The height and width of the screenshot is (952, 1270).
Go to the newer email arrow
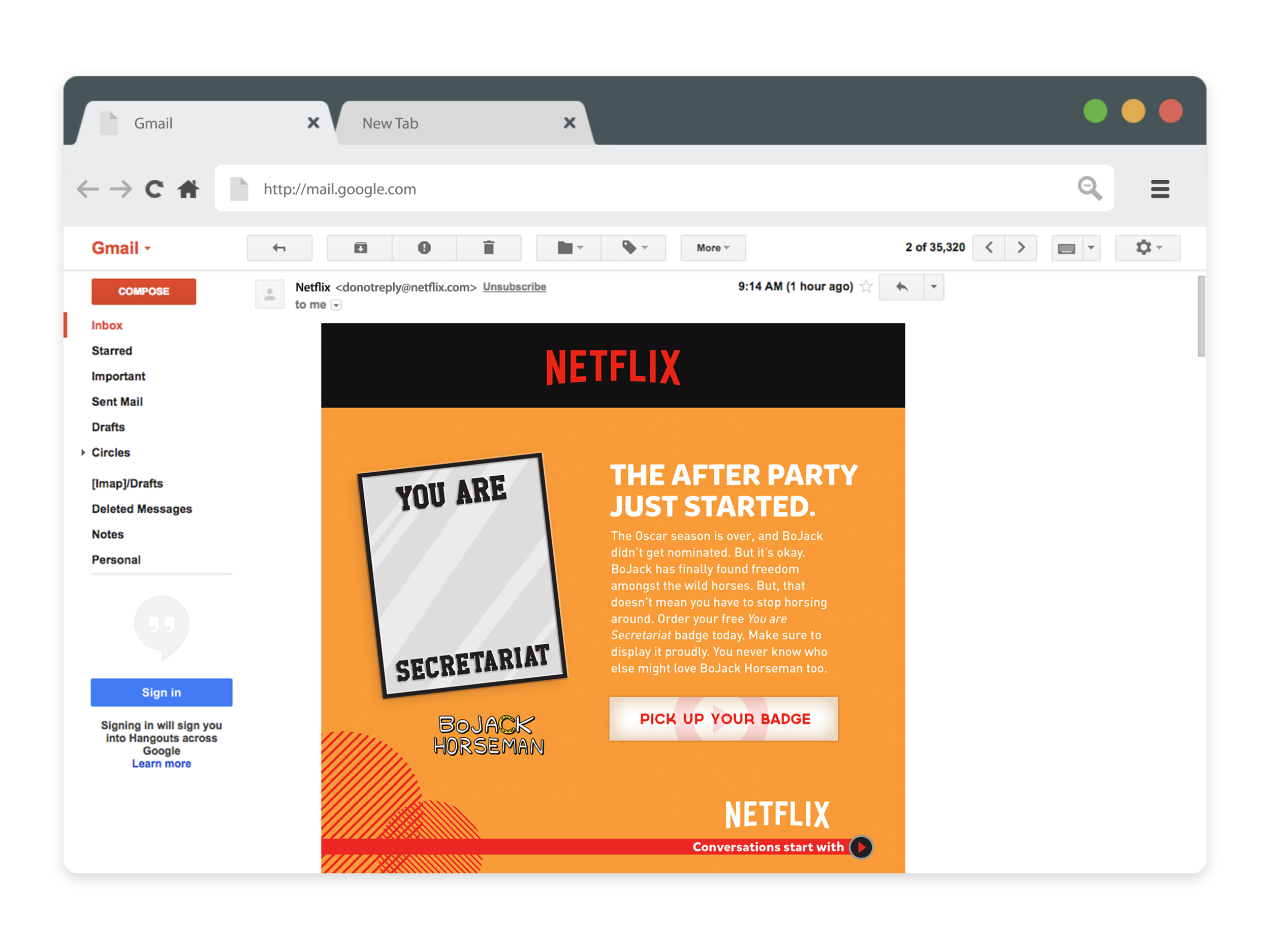click(989, 248)
